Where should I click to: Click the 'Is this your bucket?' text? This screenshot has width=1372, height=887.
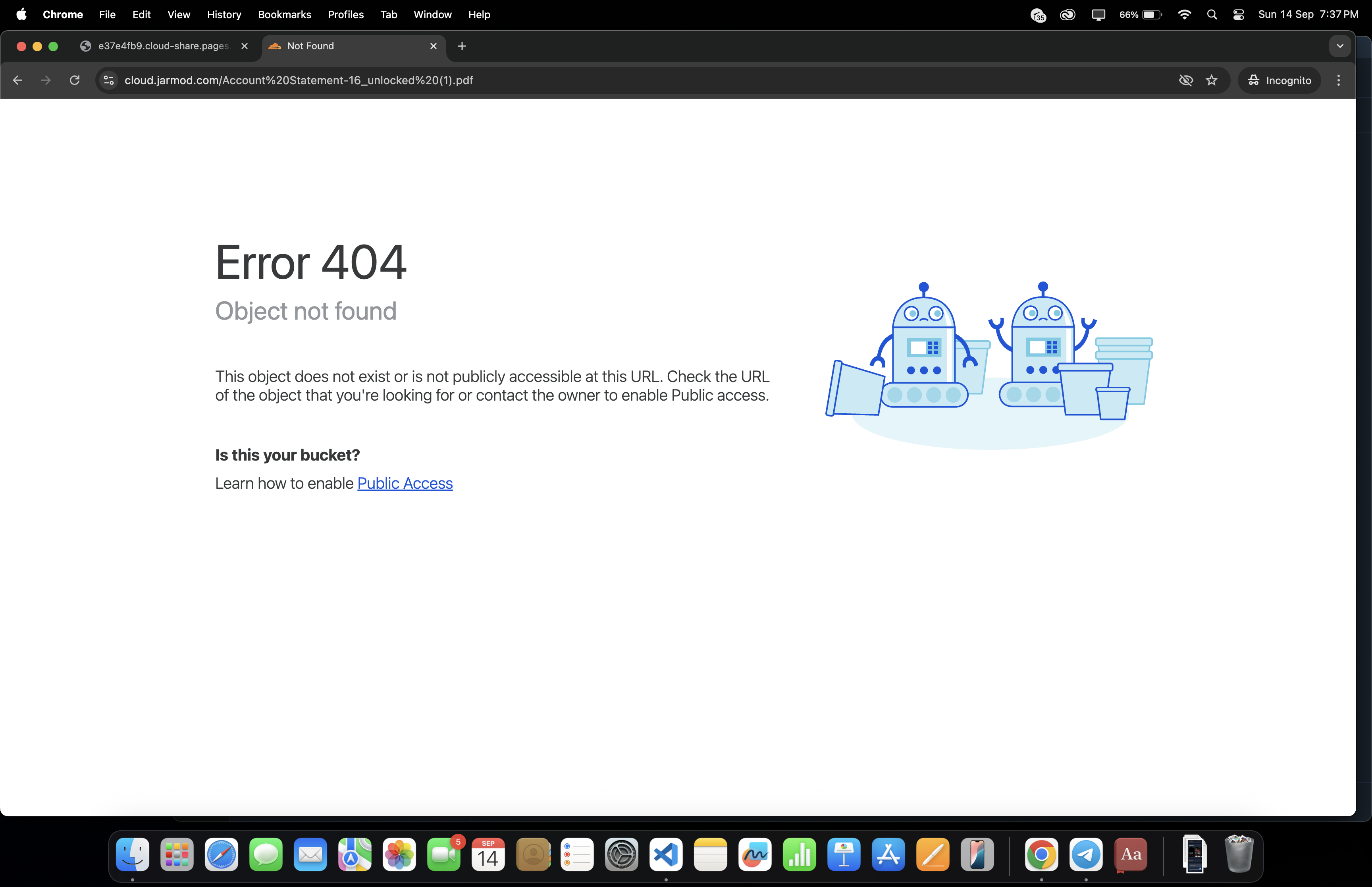287,455
